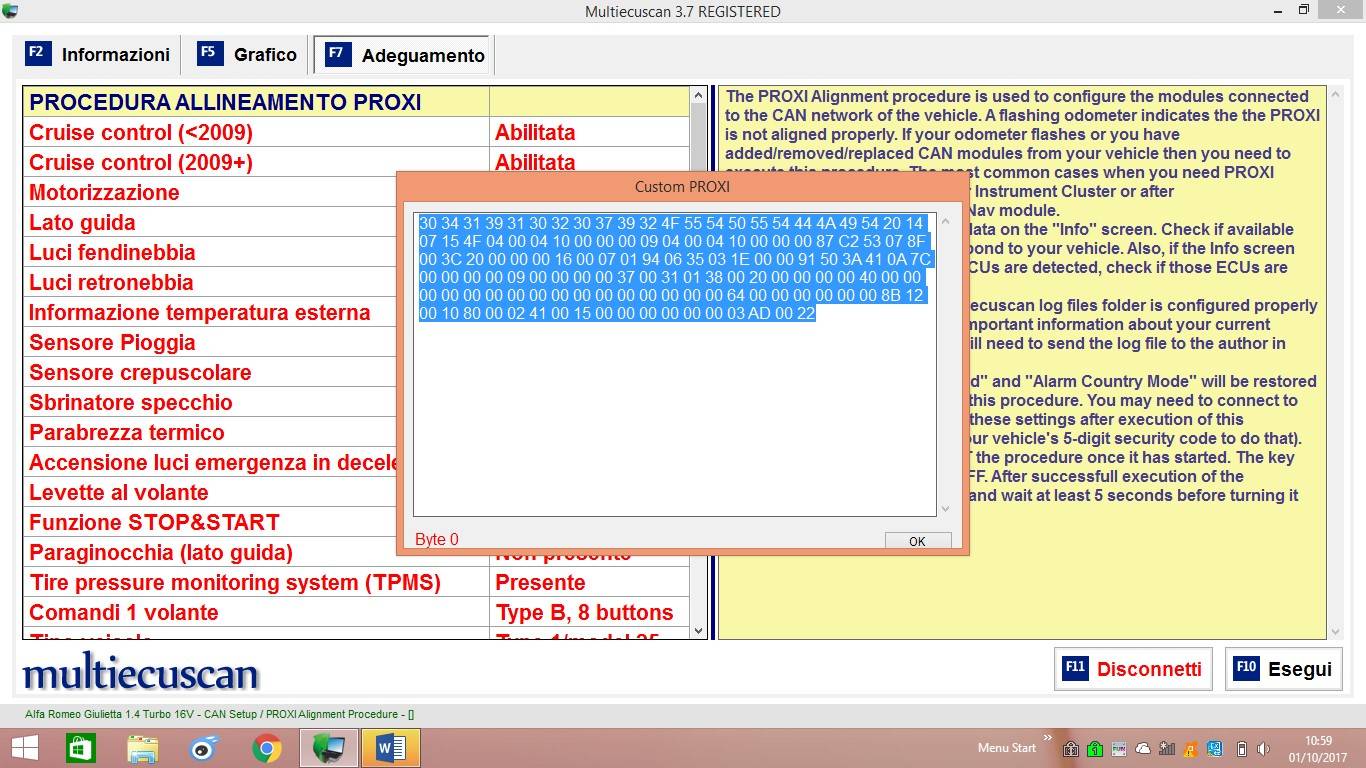Click the Multiecuscan app icon in title bar
Viewport: 1366px width, 768px height.
pos(11,11)
